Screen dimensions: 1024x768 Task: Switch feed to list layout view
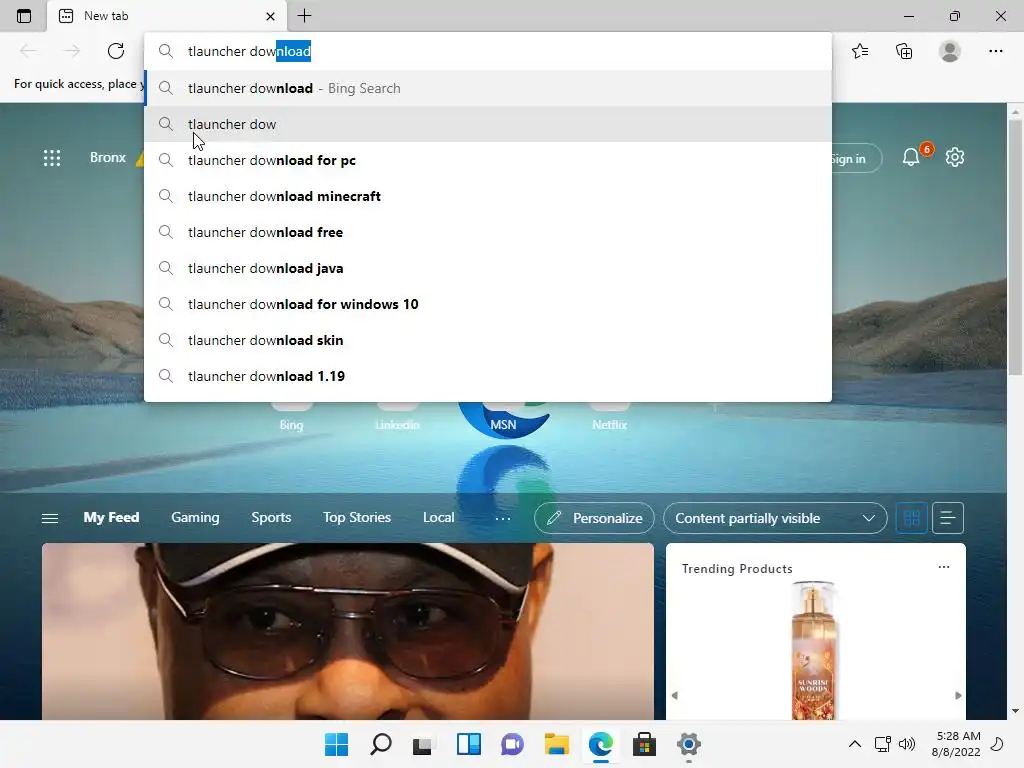[x=948, y=518]
